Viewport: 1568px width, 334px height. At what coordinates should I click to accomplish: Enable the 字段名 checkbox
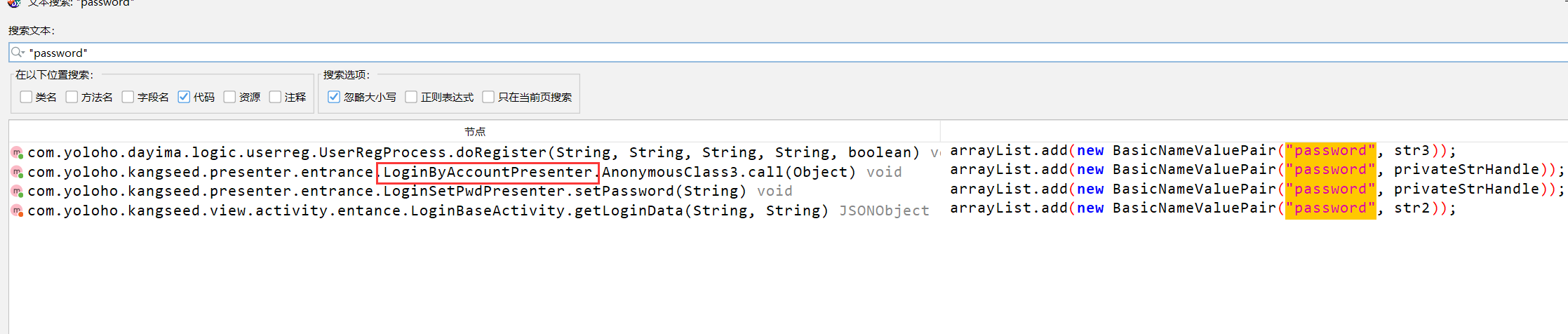(x=128, y=97)
